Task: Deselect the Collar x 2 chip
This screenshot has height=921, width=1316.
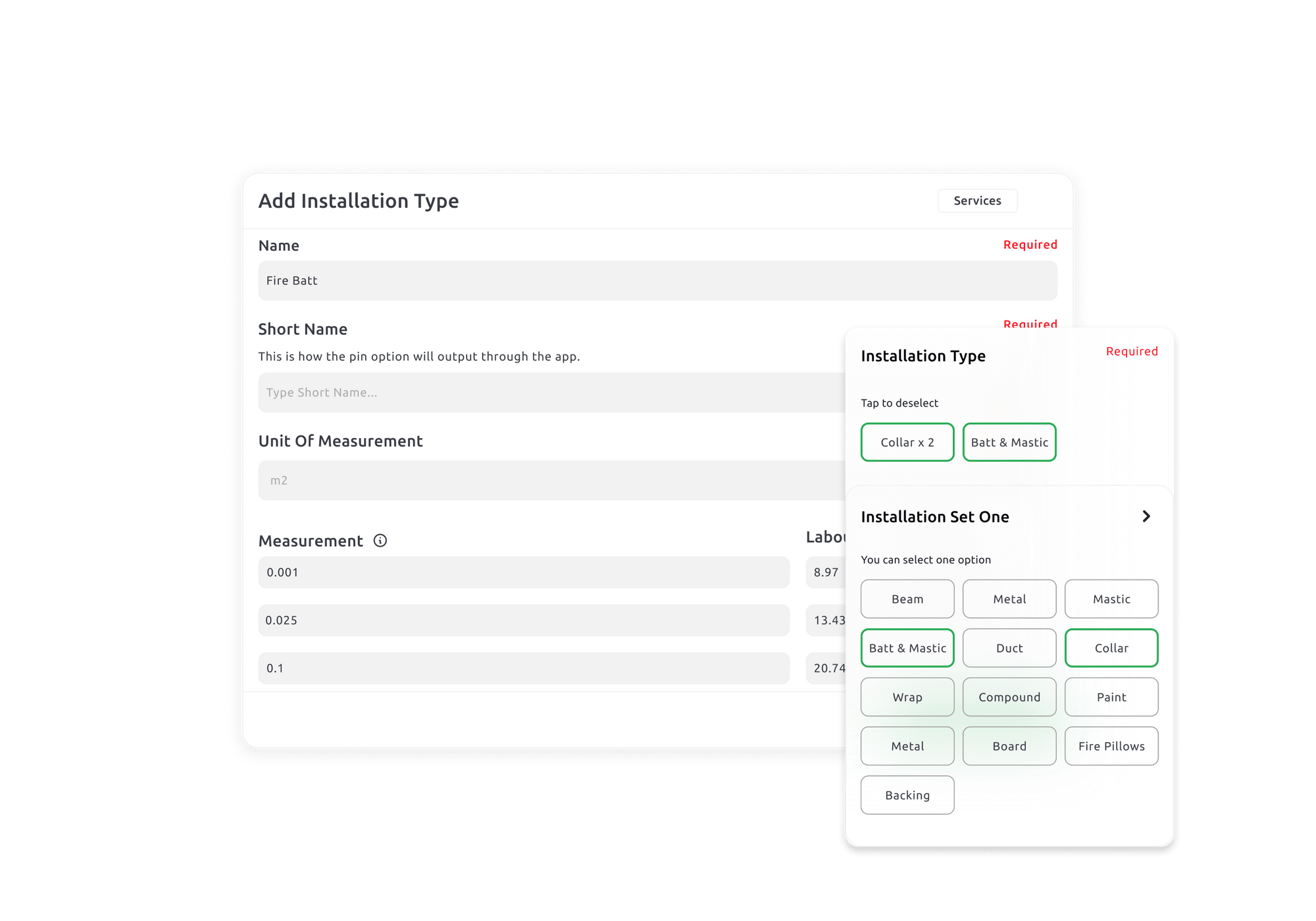Action: [x=907, y=442]
